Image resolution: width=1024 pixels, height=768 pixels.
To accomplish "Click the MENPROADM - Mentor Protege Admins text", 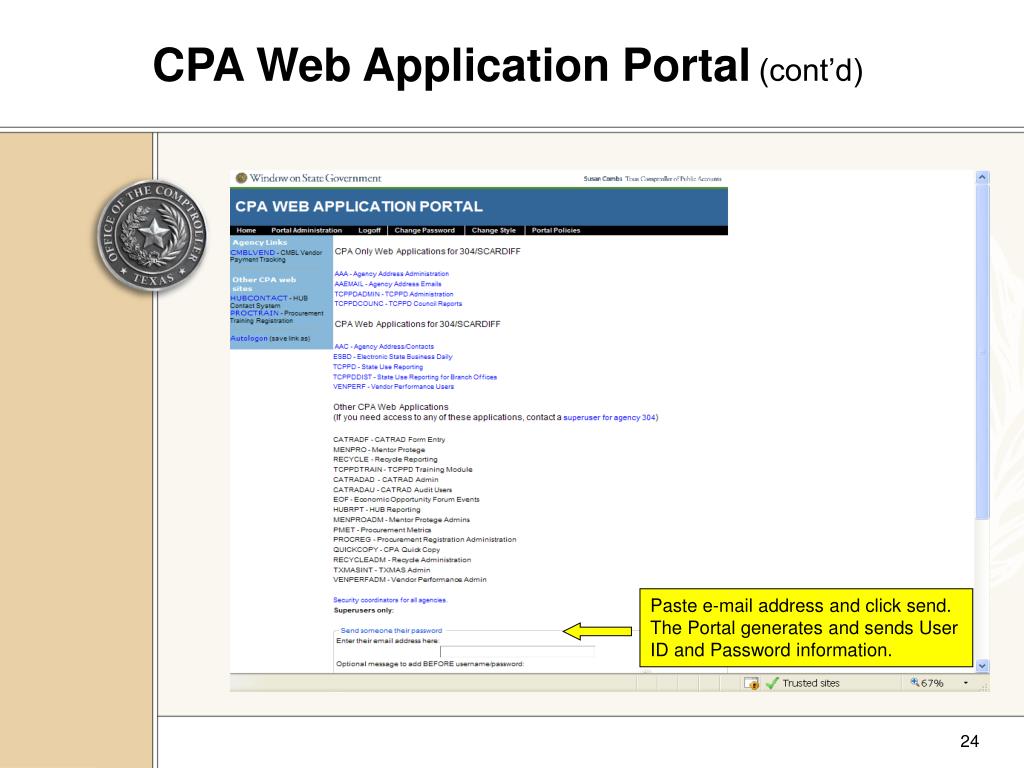I will point(402,520).
